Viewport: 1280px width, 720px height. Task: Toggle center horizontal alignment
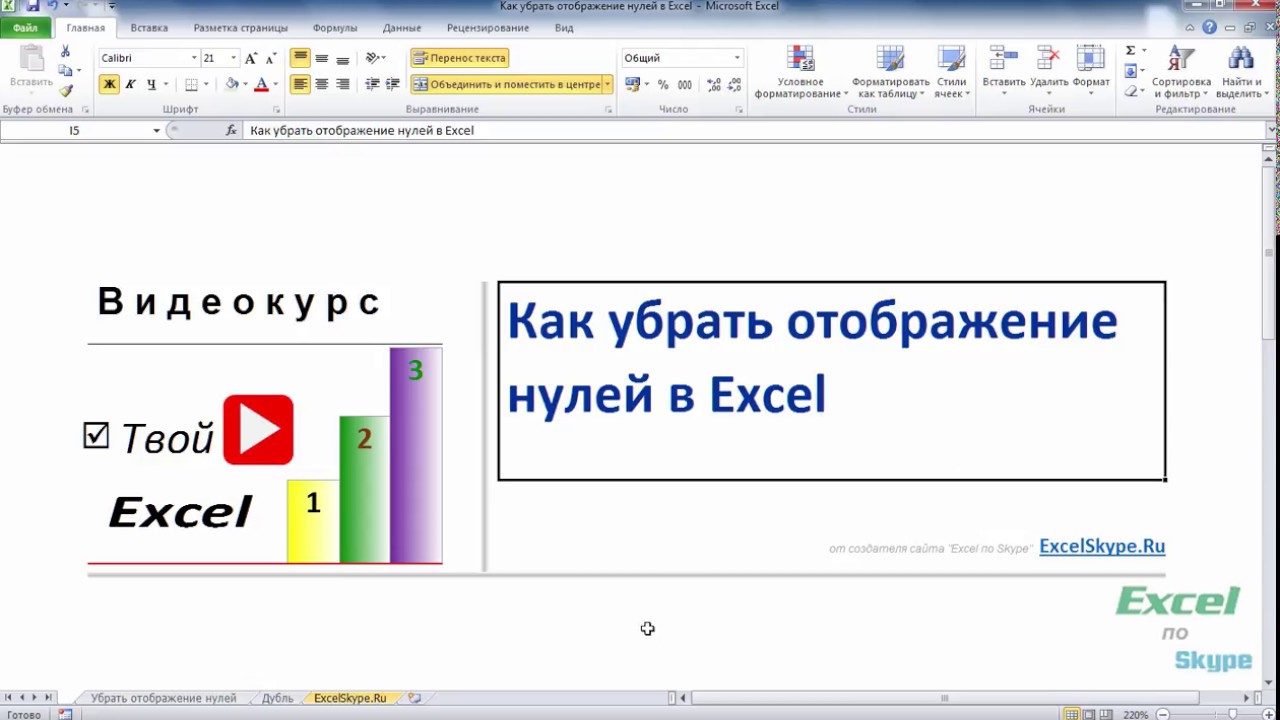coord(321,85)
